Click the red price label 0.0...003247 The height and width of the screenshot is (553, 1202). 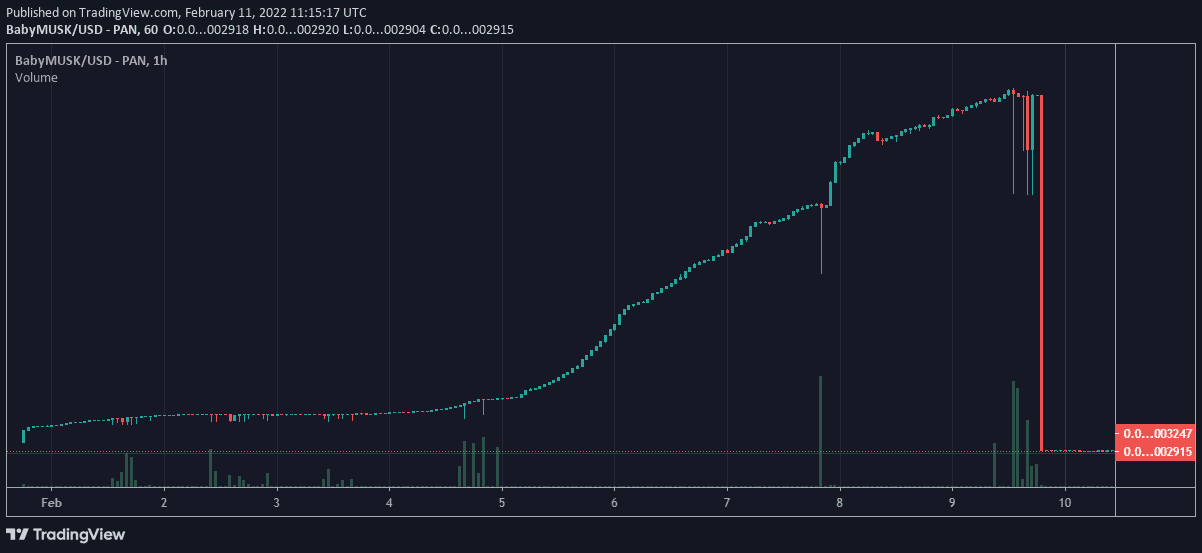pyautogui.click(x=1154, y=434)
